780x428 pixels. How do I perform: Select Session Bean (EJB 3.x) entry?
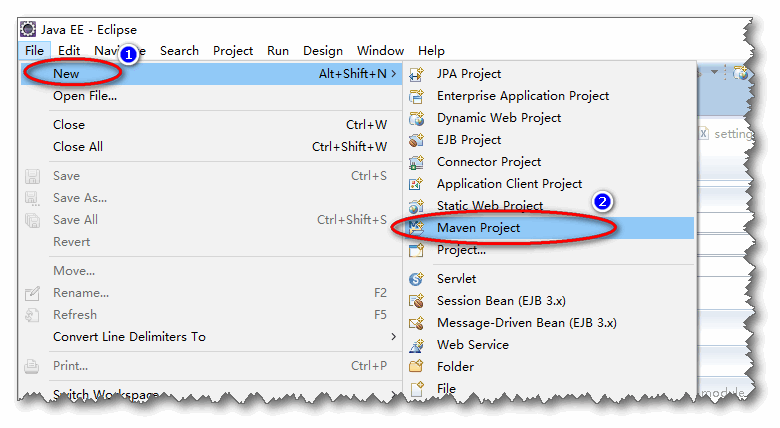point(550,301)
